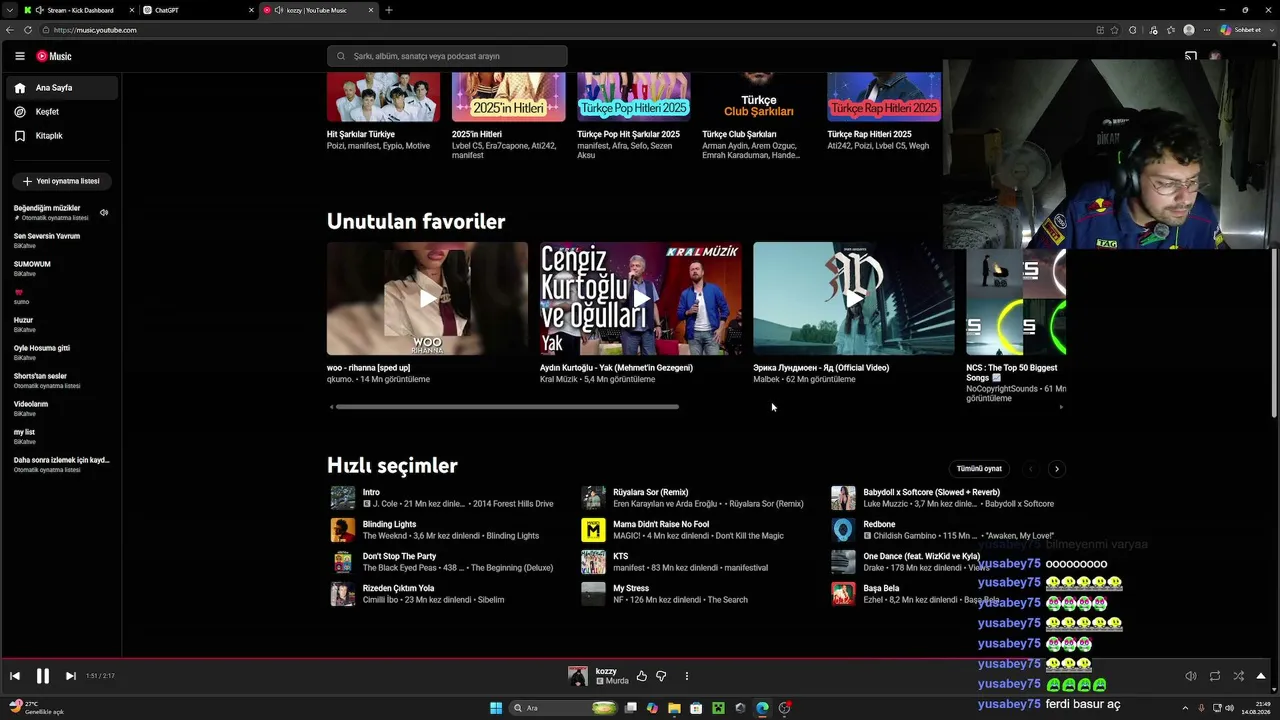Screen dimensions: 1280x720
Task: Reload the page in the browser
Action: pyautogui.click(x=28, y=30)
